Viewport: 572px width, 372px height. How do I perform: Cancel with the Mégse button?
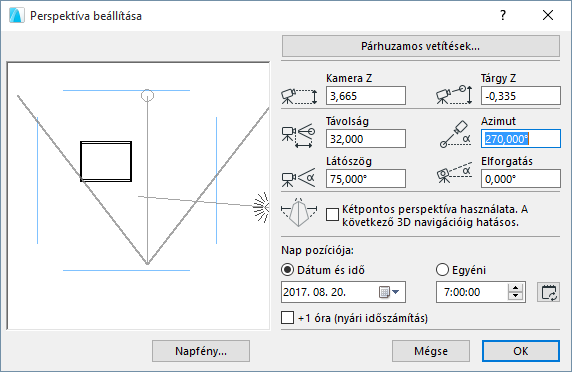431,351
